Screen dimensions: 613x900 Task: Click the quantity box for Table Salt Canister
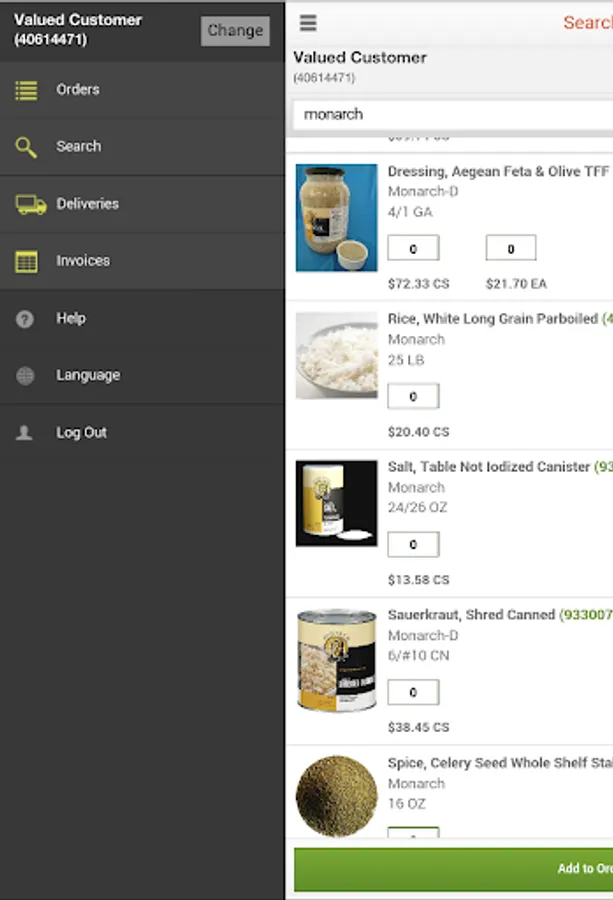pos(413,544)
